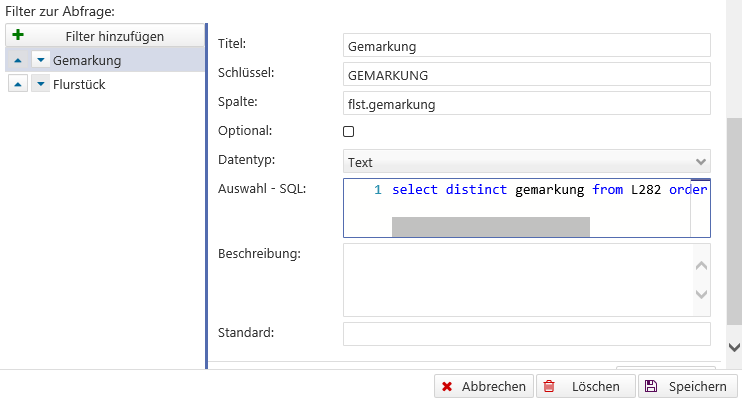Select the Gemarkung filter entry
742x398 pixels.
click(105, 60)
